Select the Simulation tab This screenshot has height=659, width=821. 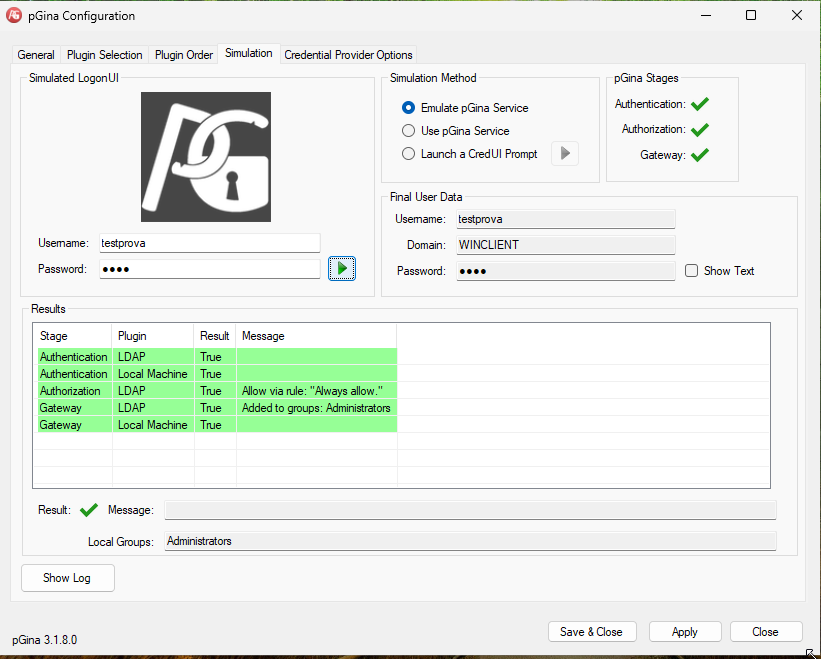(249, 53)
